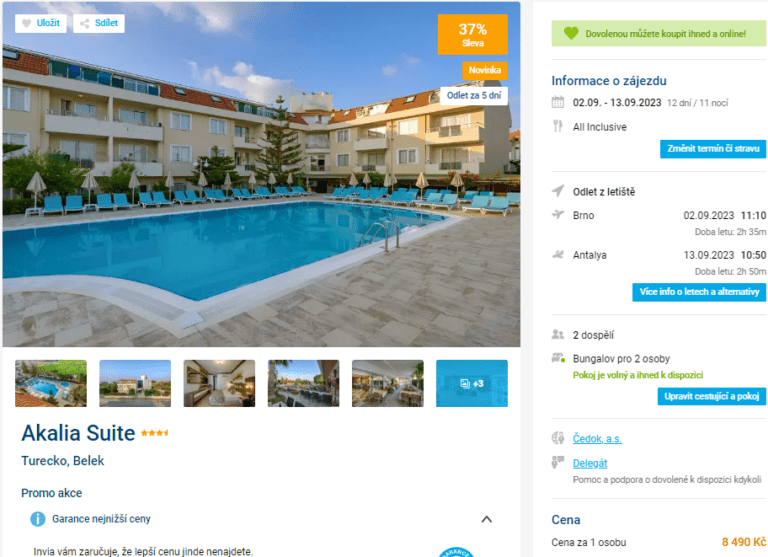The image size is (768, 557).
Task: Click the heart icon on Uložit
Action: (x=26, y=23)
